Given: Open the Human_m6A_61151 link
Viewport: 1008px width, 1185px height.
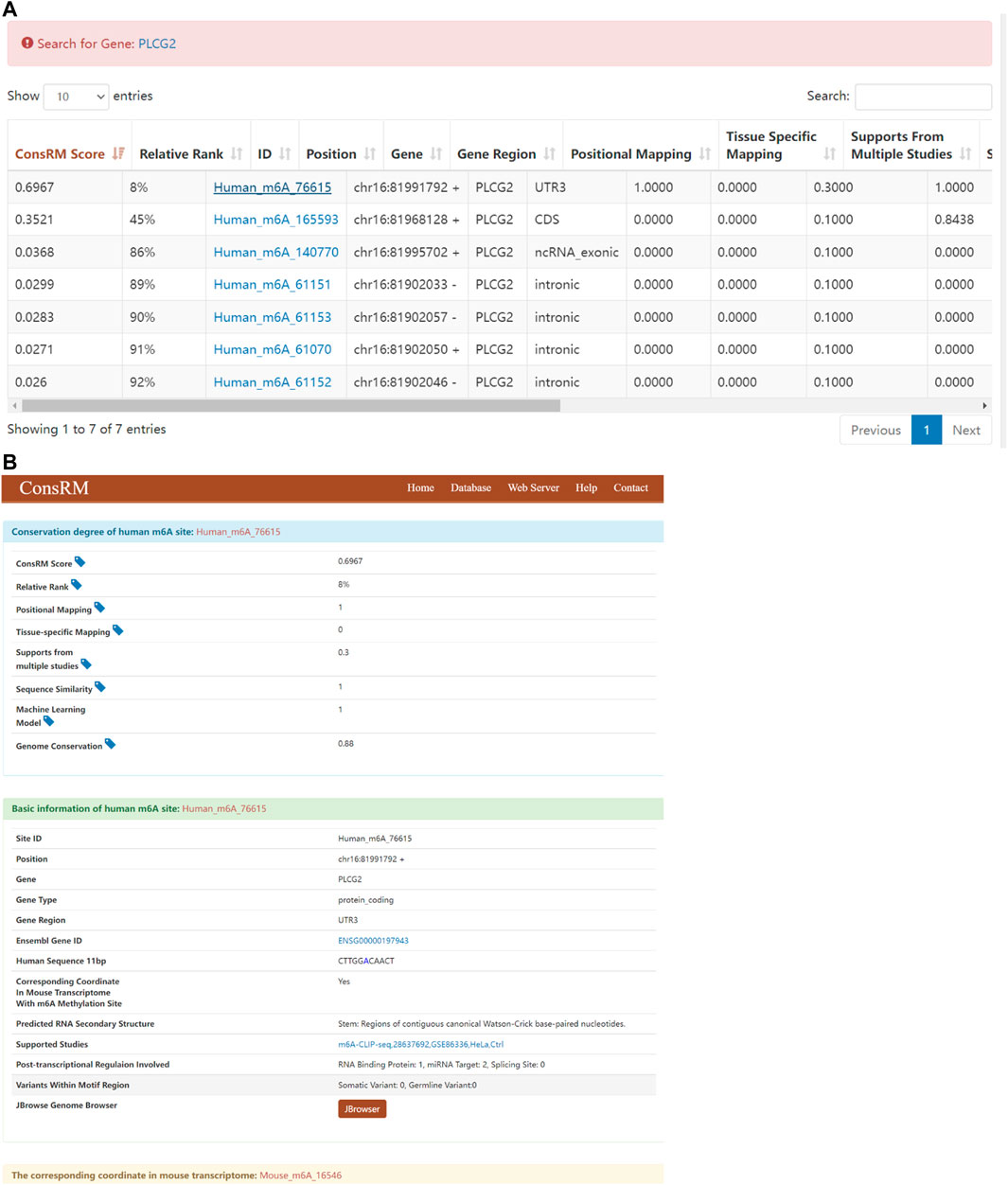Looking at the screenshot, I should pyautogui.click(x=273, y=285).
